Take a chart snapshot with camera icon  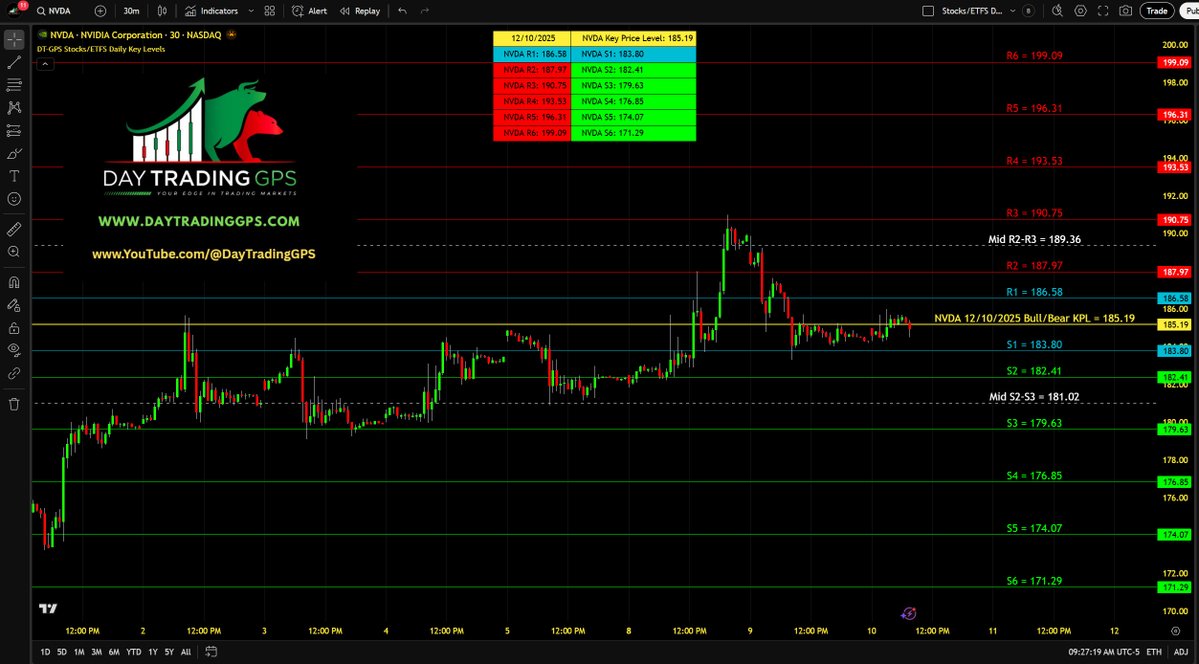pos(1126,11)
